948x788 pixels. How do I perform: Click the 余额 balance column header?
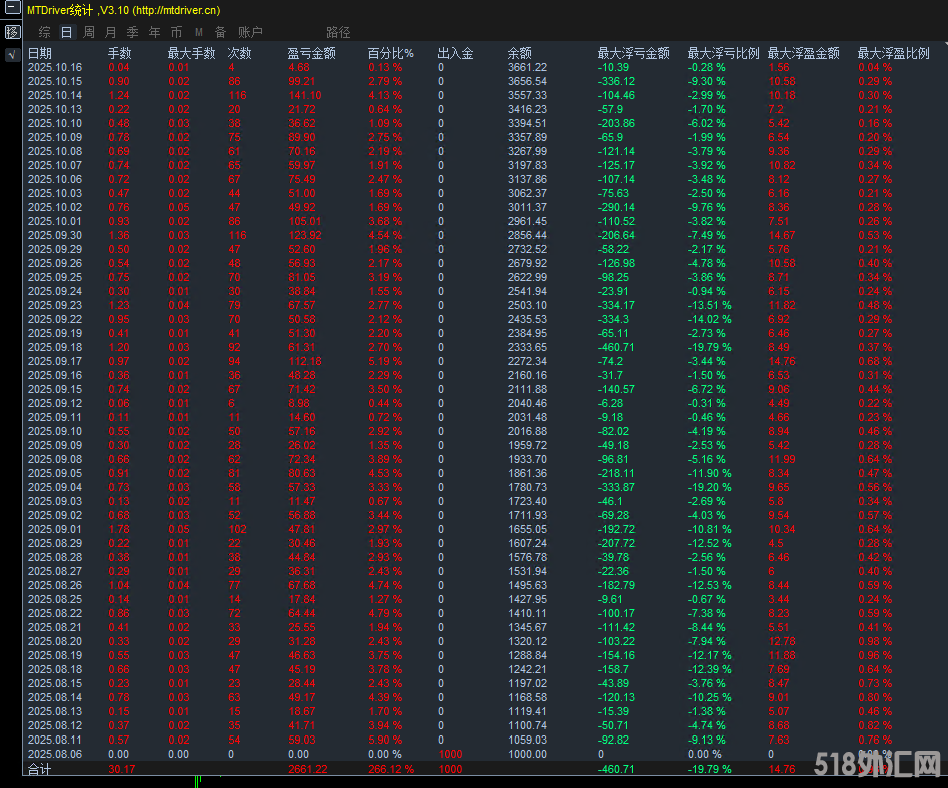(x=519, y=53)
